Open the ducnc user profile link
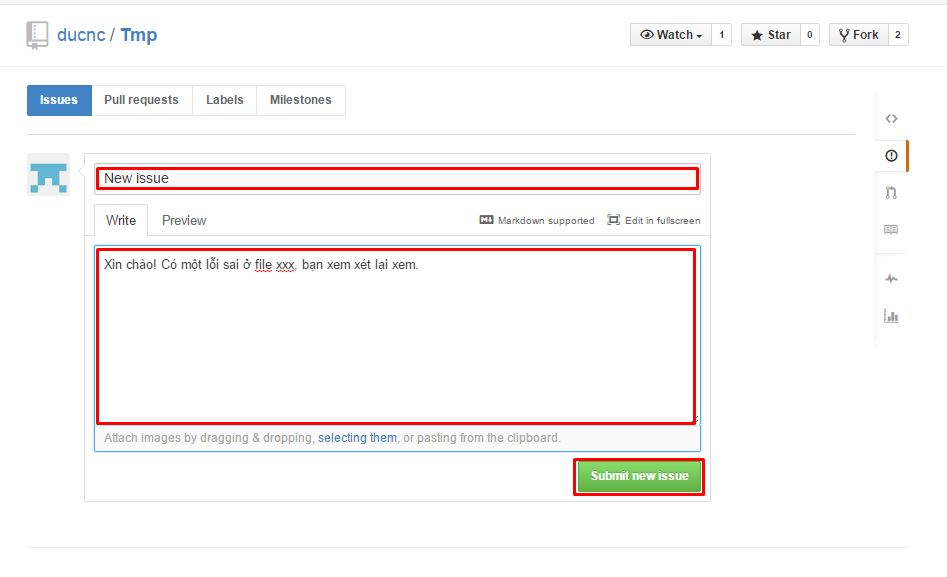947x577 pixels. pos(81,35)
